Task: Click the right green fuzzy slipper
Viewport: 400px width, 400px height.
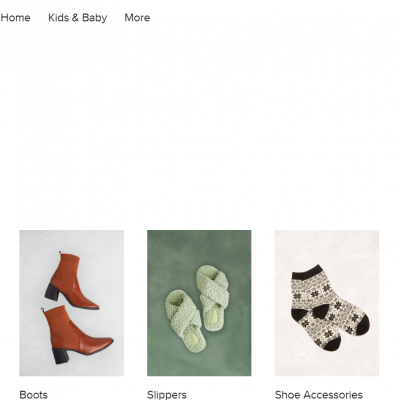Action: pyautogui.click(x=213, y=297)
